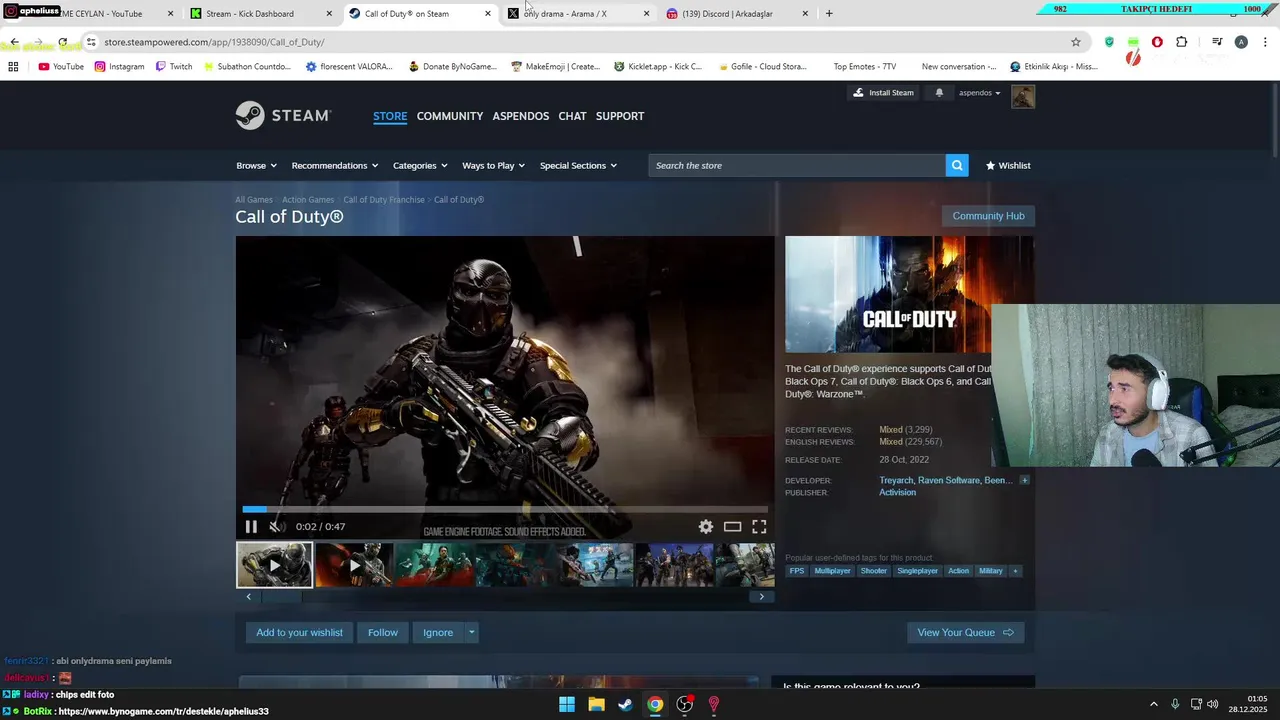Switch to the Stream - Kick Dashboard tab

(260, 14)
